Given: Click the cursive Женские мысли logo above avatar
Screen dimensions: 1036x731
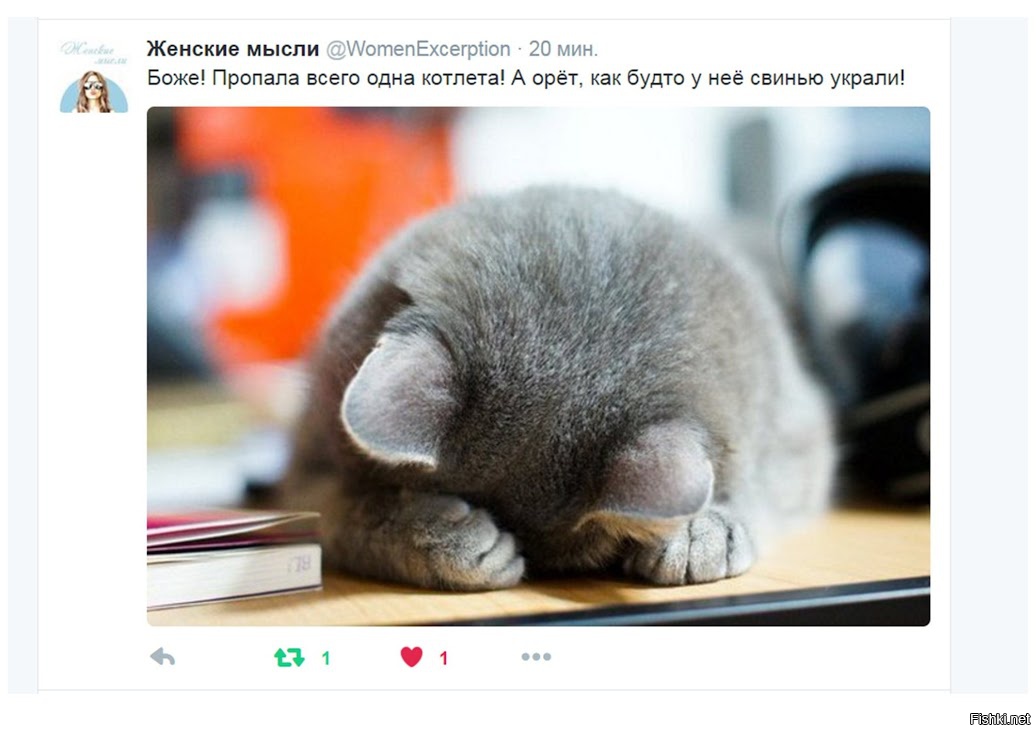Looking at the screenshot, I should (94, 53).
